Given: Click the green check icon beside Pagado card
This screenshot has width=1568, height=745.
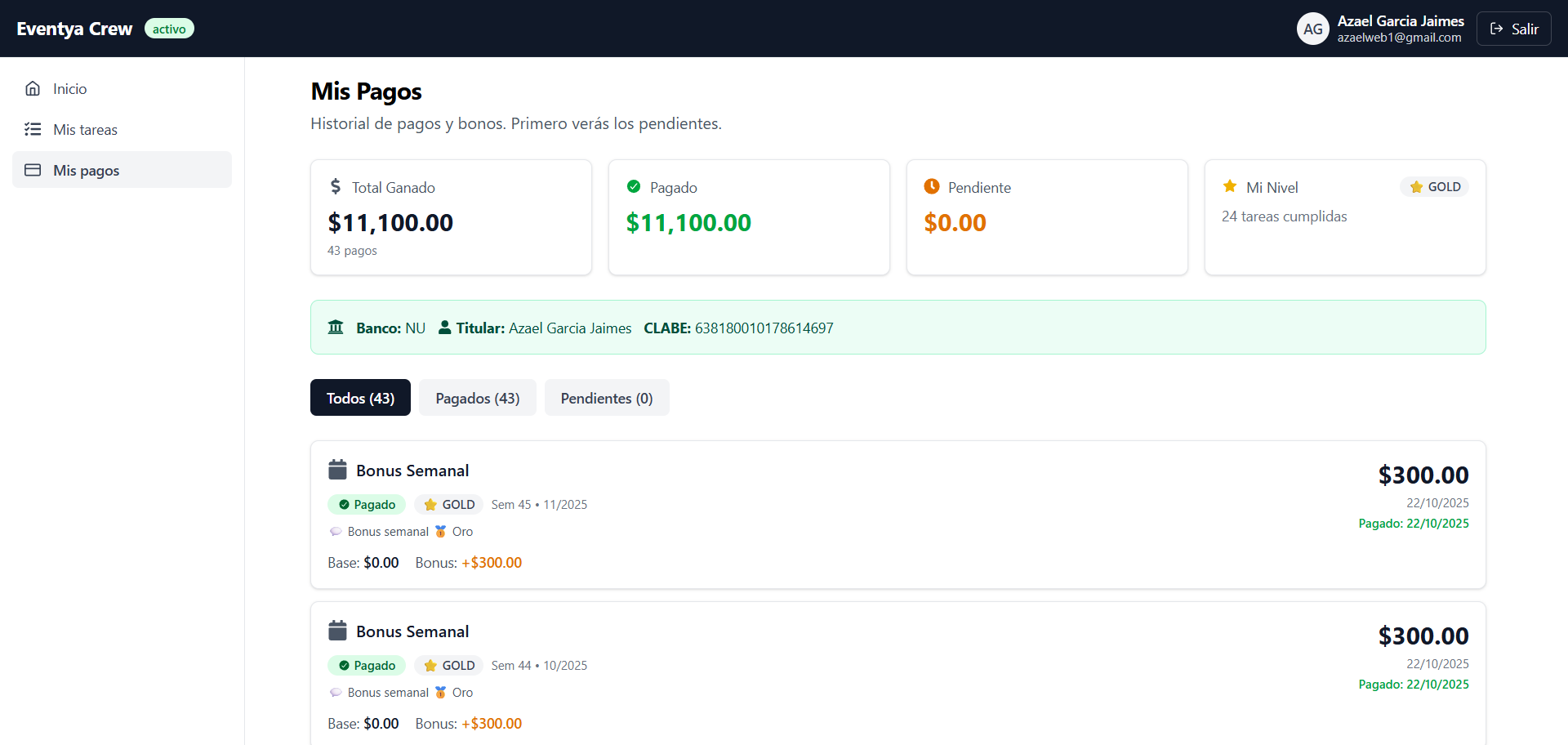Looking at the screenshot, I should (x=634, y=187).
